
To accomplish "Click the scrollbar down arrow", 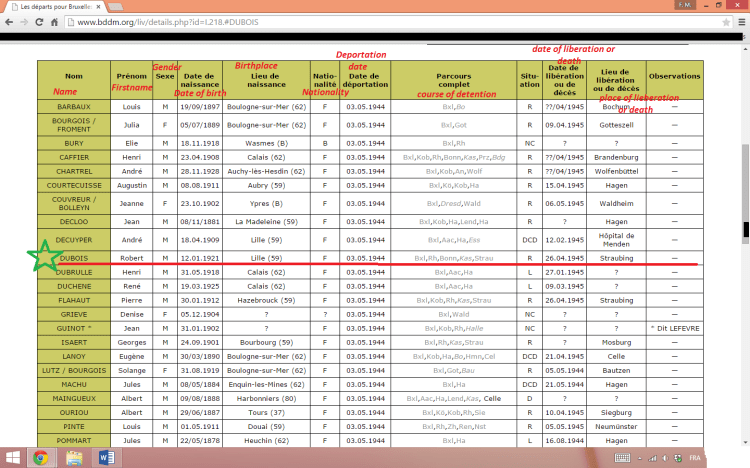I will point(746,443).
